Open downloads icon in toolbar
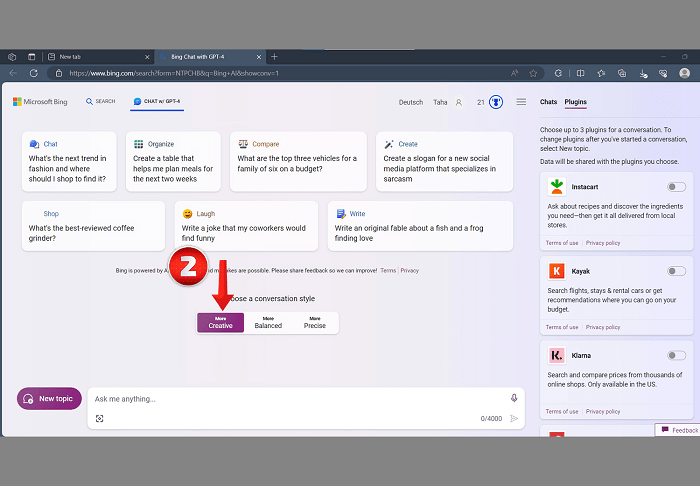Viewport: 700px width, 486px height. coord(643,74)
